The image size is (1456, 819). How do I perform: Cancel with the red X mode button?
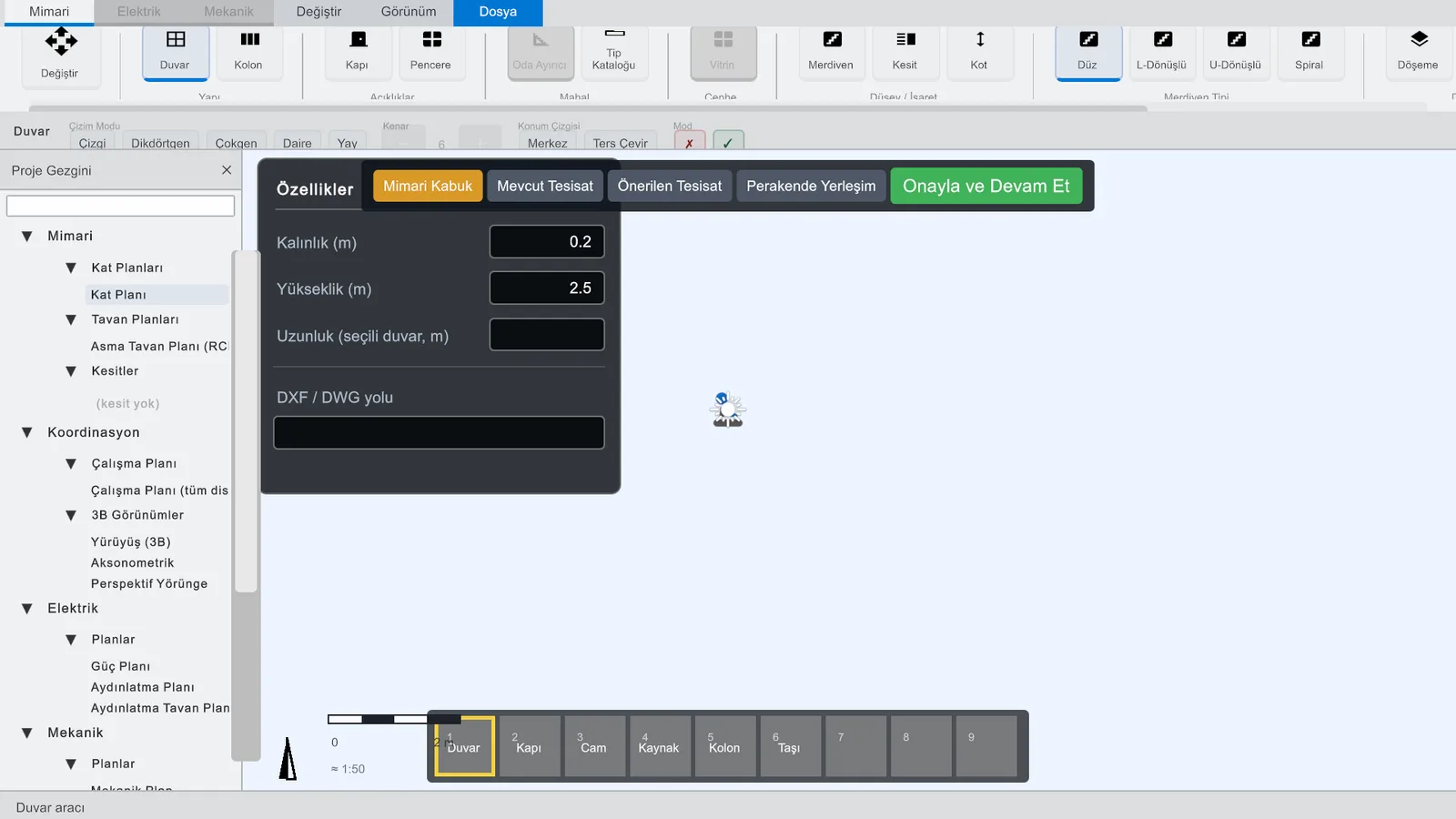coord(690,142)
